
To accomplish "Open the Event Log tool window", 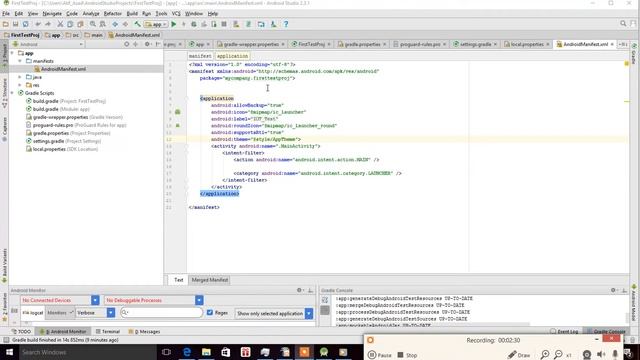I will (x=564, y=331).
